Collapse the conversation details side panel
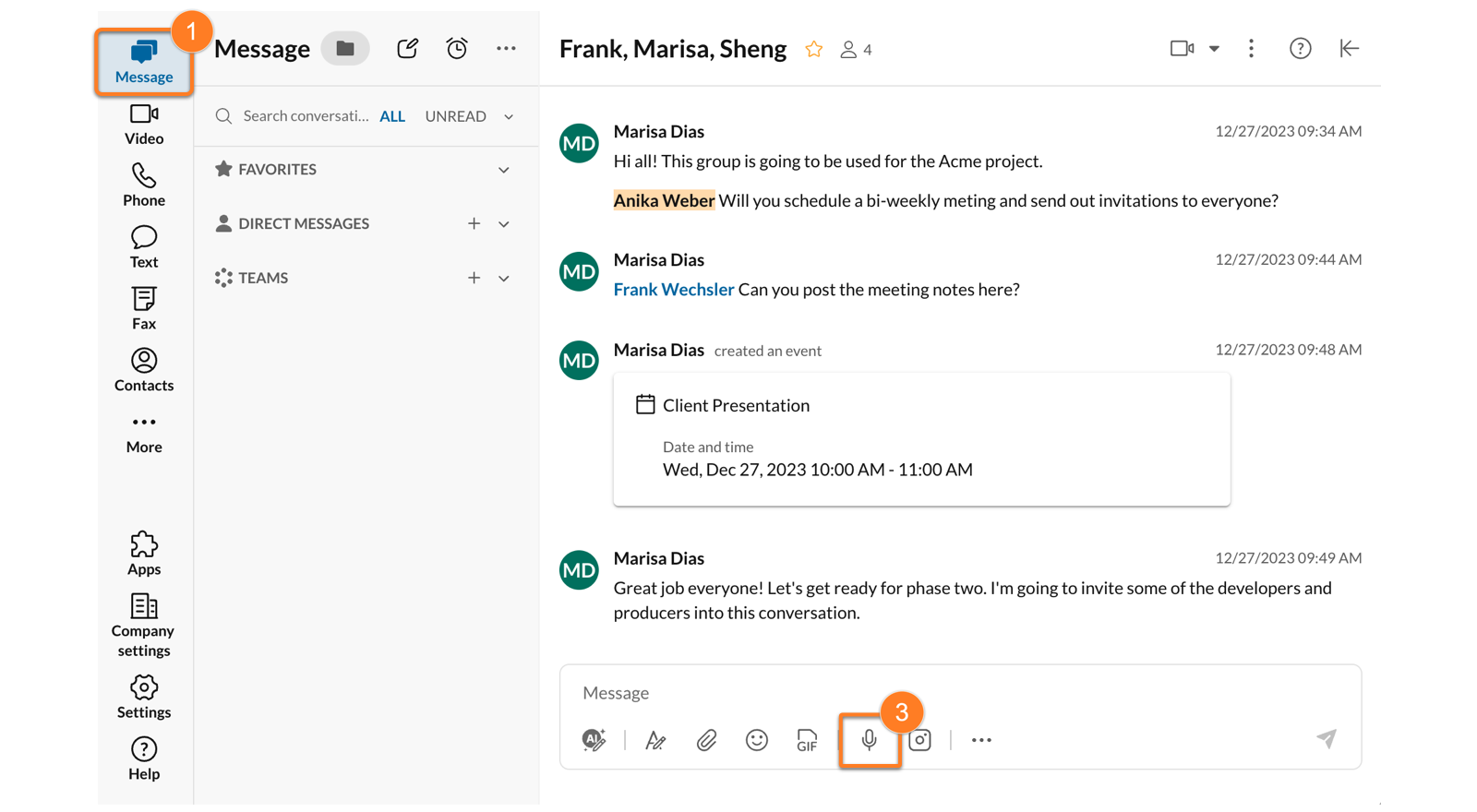1477x812 pixels. [x=1349, y=49]
